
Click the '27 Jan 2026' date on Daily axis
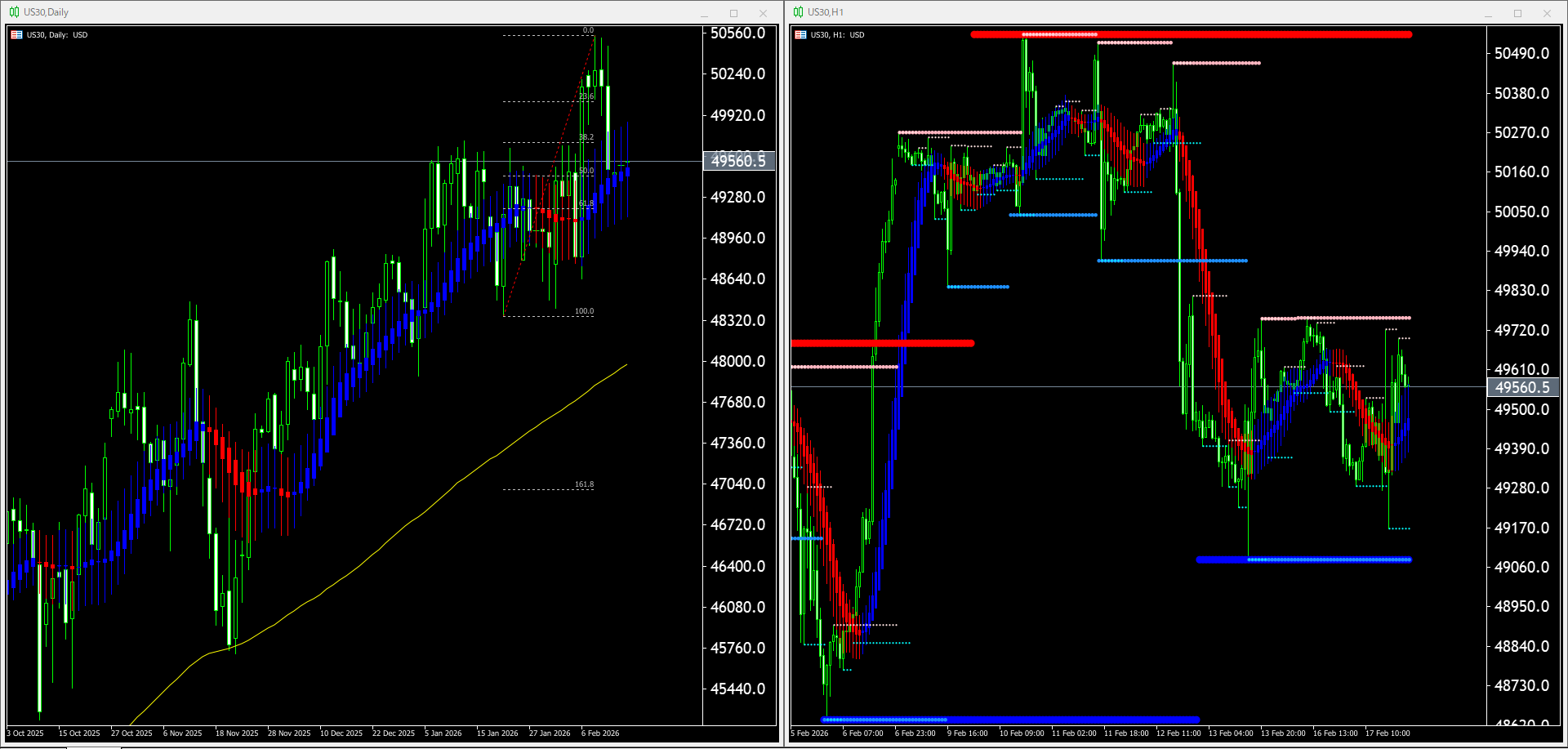pos(550,733)
